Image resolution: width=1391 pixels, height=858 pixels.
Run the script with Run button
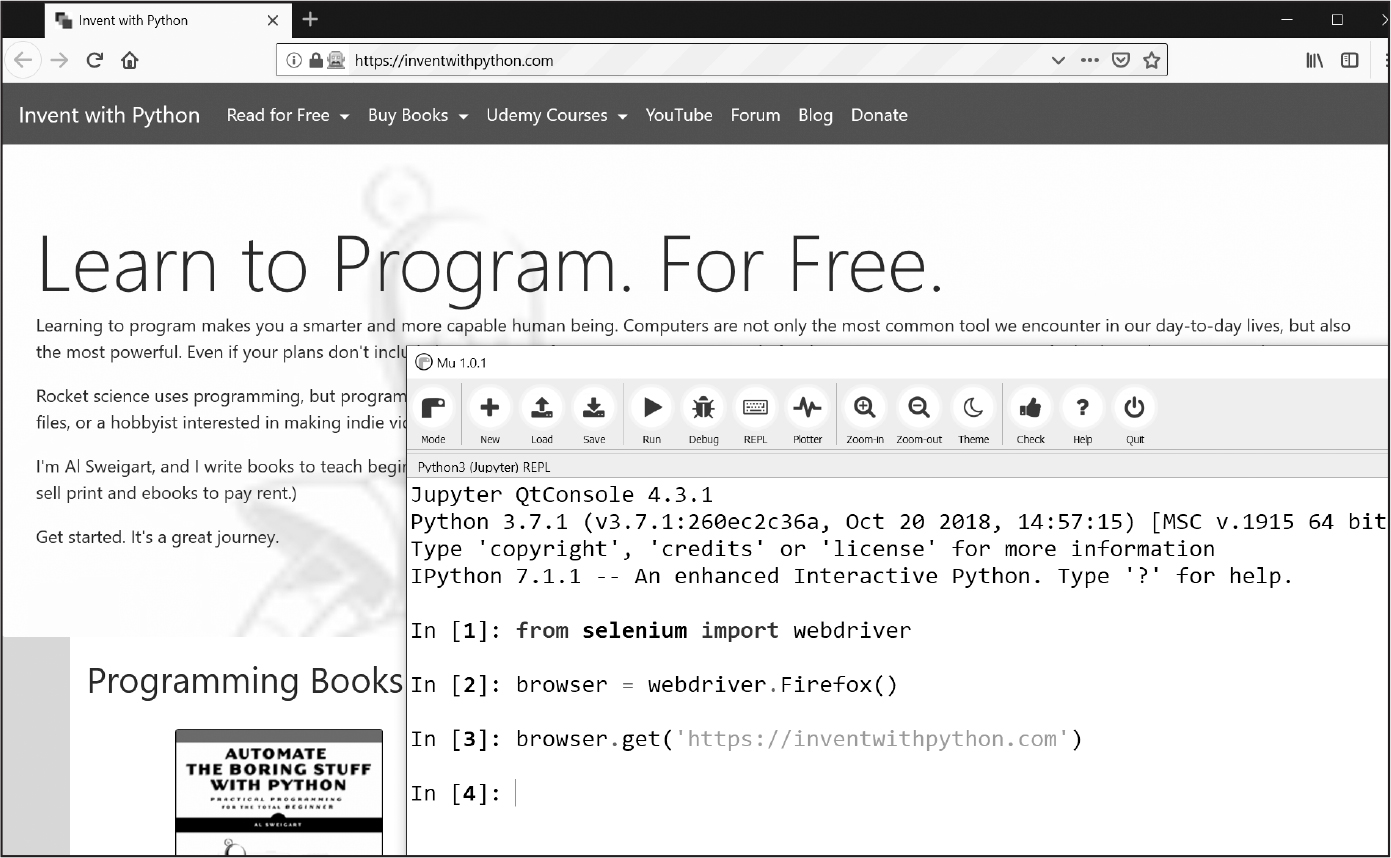[652, 409]
